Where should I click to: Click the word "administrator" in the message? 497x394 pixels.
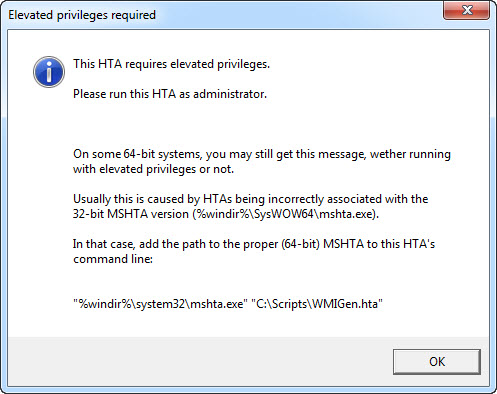point(230,94)
